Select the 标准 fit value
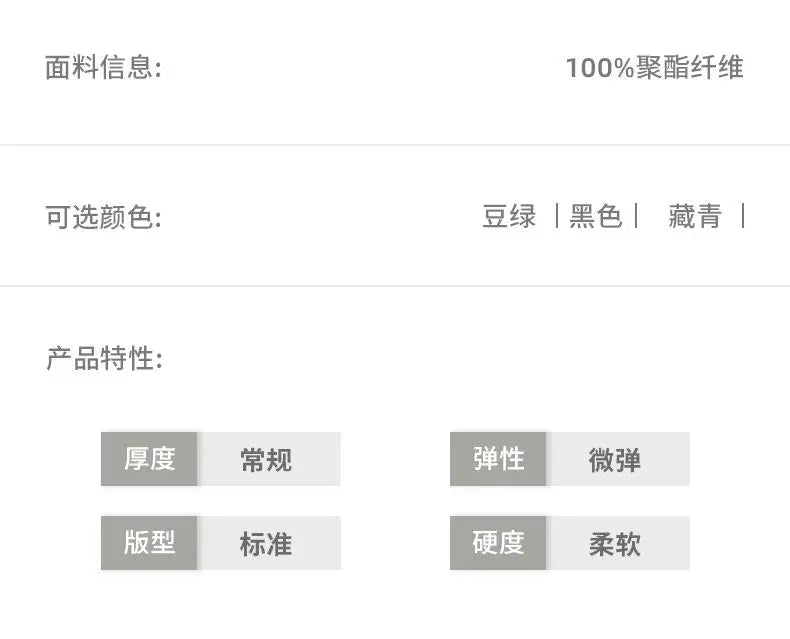790x639 pixels. click(267, 544)
